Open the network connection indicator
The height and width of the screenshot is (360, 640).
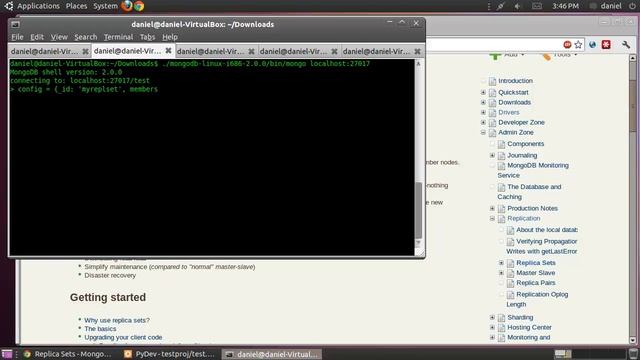pos(501,6)
